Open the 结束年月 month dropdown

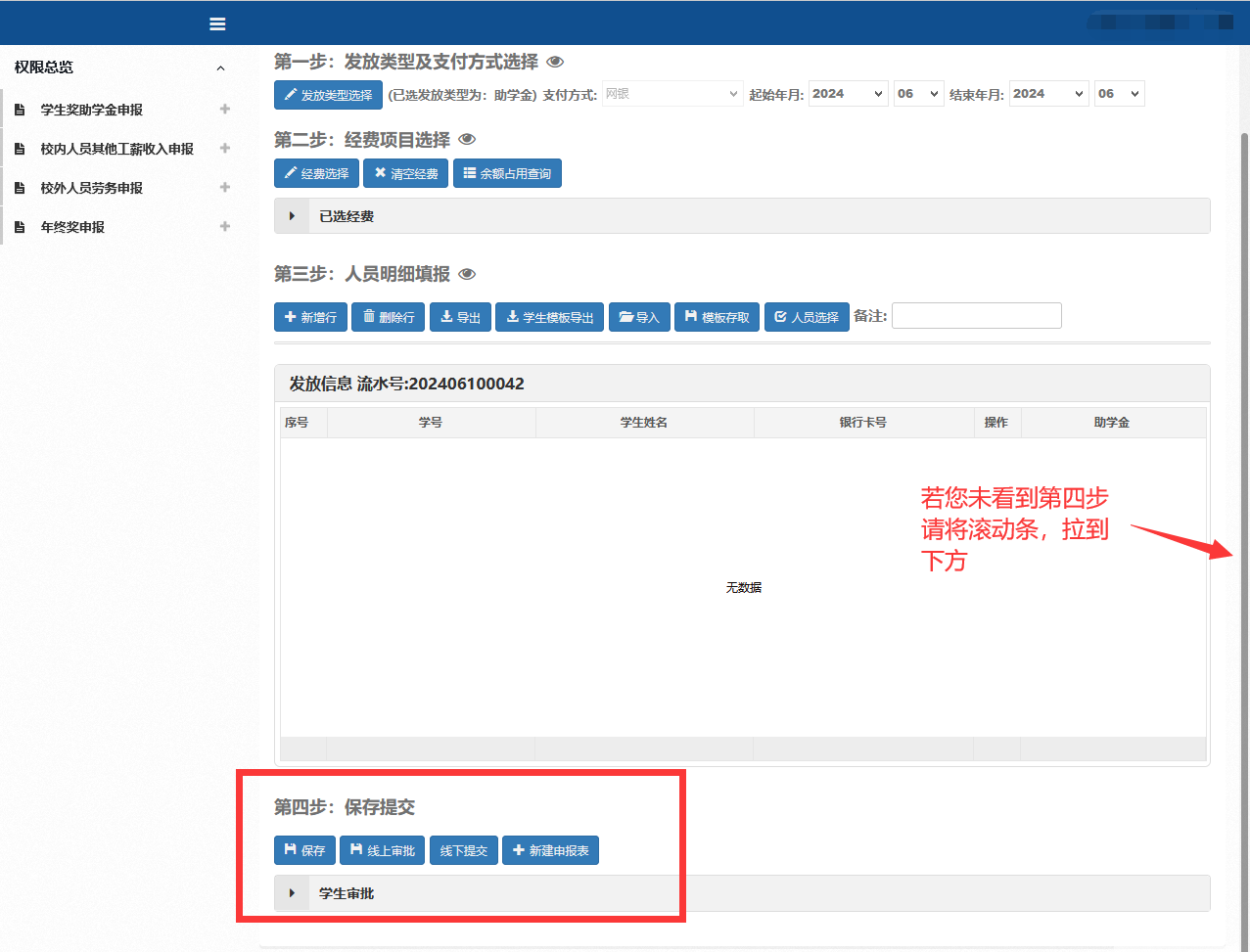point(1120,94)
